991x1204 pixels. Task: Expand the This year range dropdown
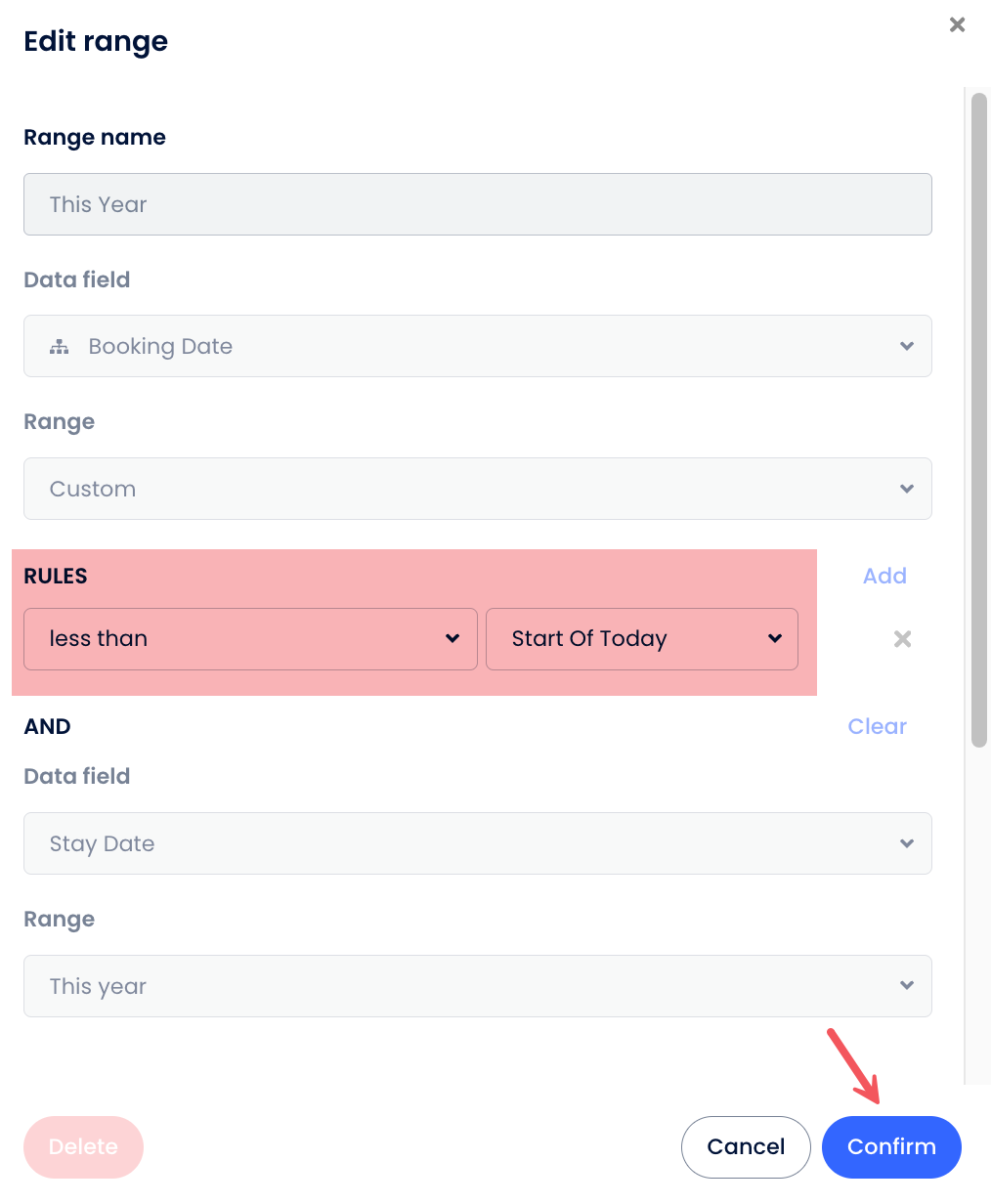point(477,986)
